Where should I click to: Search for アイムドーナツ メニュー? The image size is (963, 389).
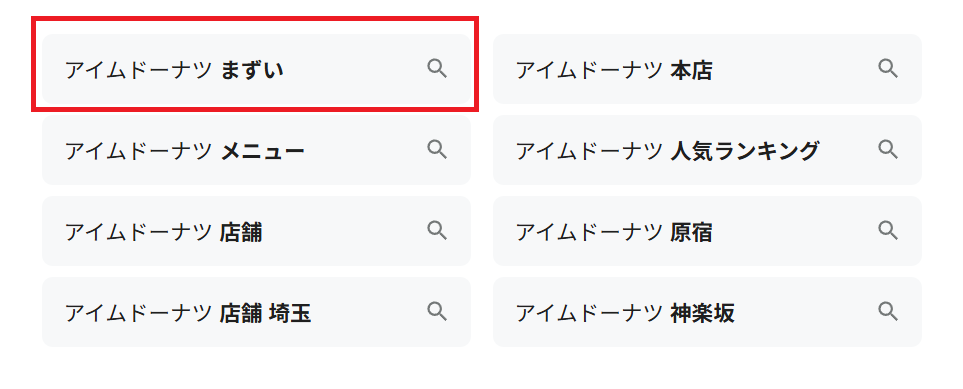click(256, 150)
